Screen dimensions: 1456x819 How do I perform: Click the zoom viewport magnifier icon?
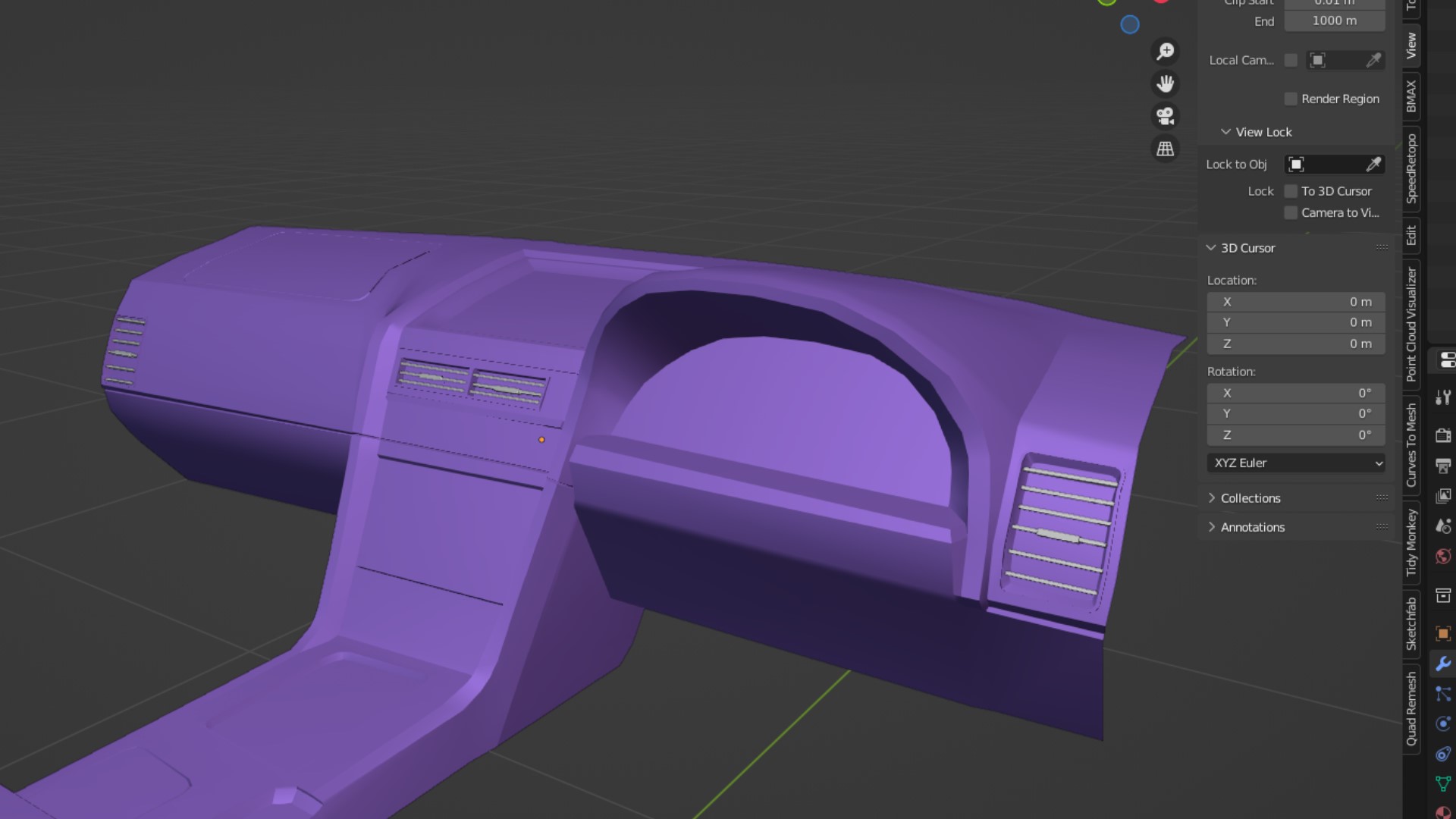[x=1165, y=52]
